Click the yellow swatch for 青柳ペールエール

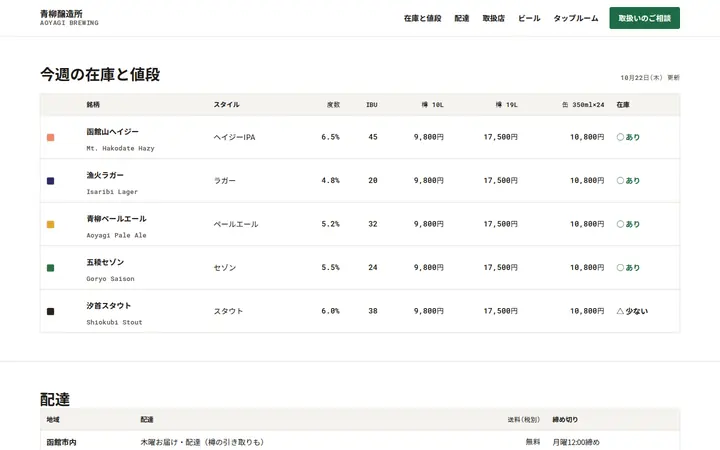(51, 225)
